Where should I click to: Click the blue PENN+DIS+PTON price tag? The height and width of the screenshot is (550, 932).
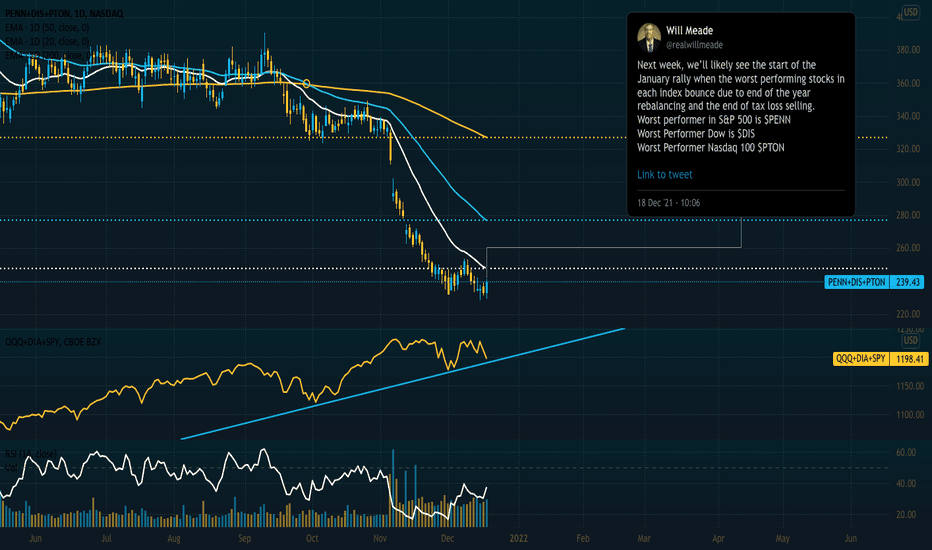click(857, 282)
